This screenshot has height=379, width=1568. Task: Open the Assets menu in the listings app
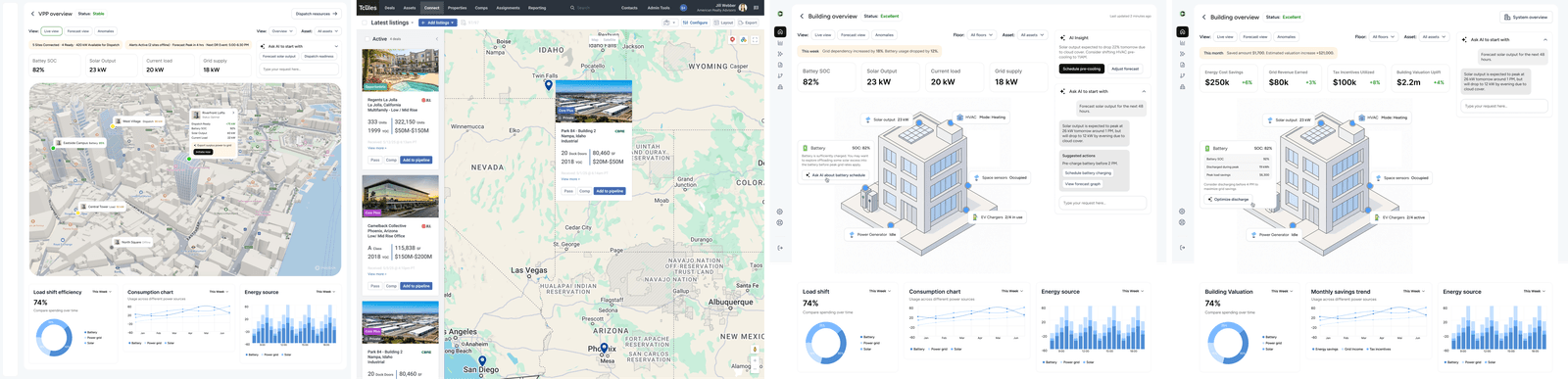pos(409,8)
